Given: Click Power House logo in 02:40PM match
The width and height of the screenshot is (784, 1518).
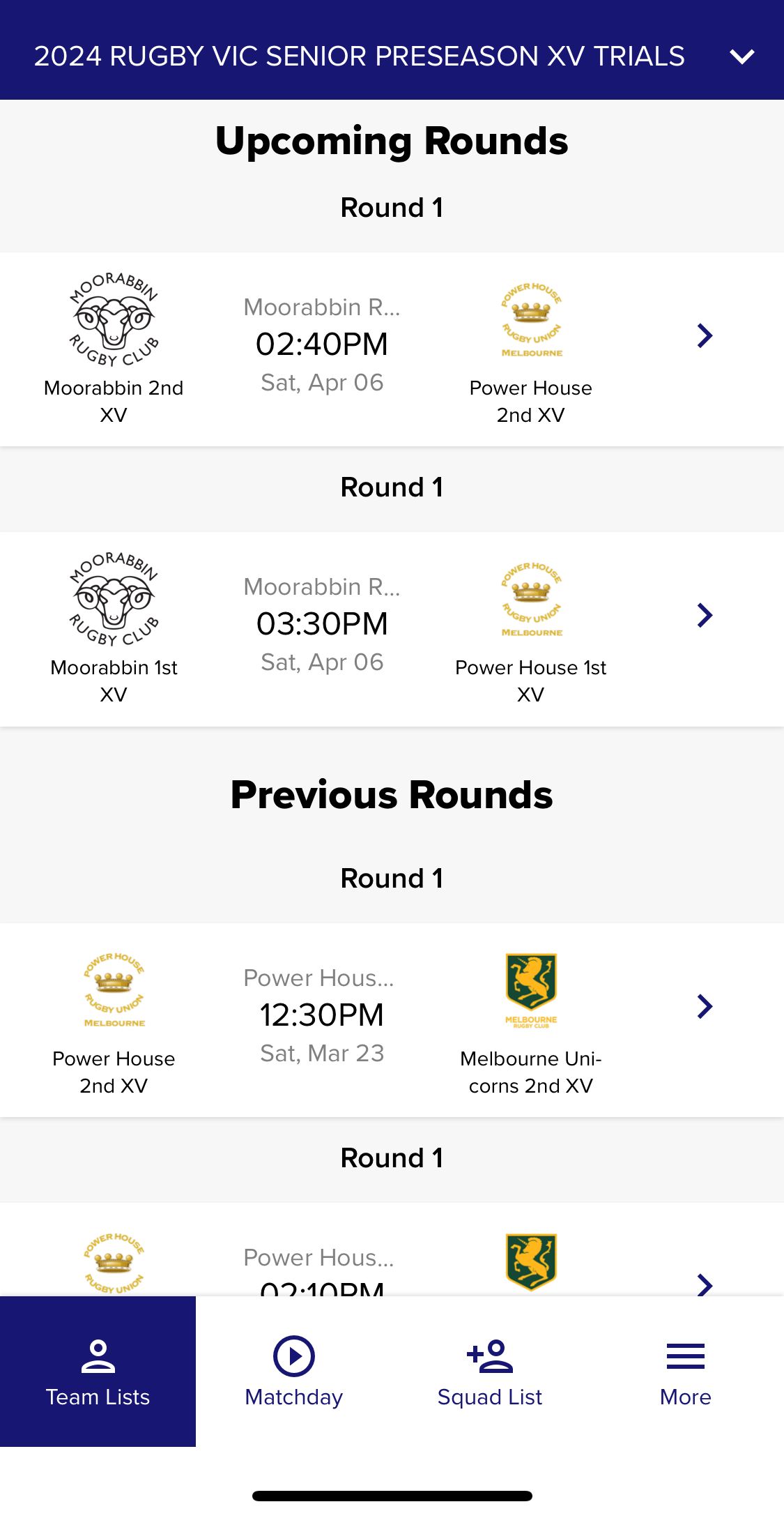Looking at the screenshot, I should tap(531, 320).
